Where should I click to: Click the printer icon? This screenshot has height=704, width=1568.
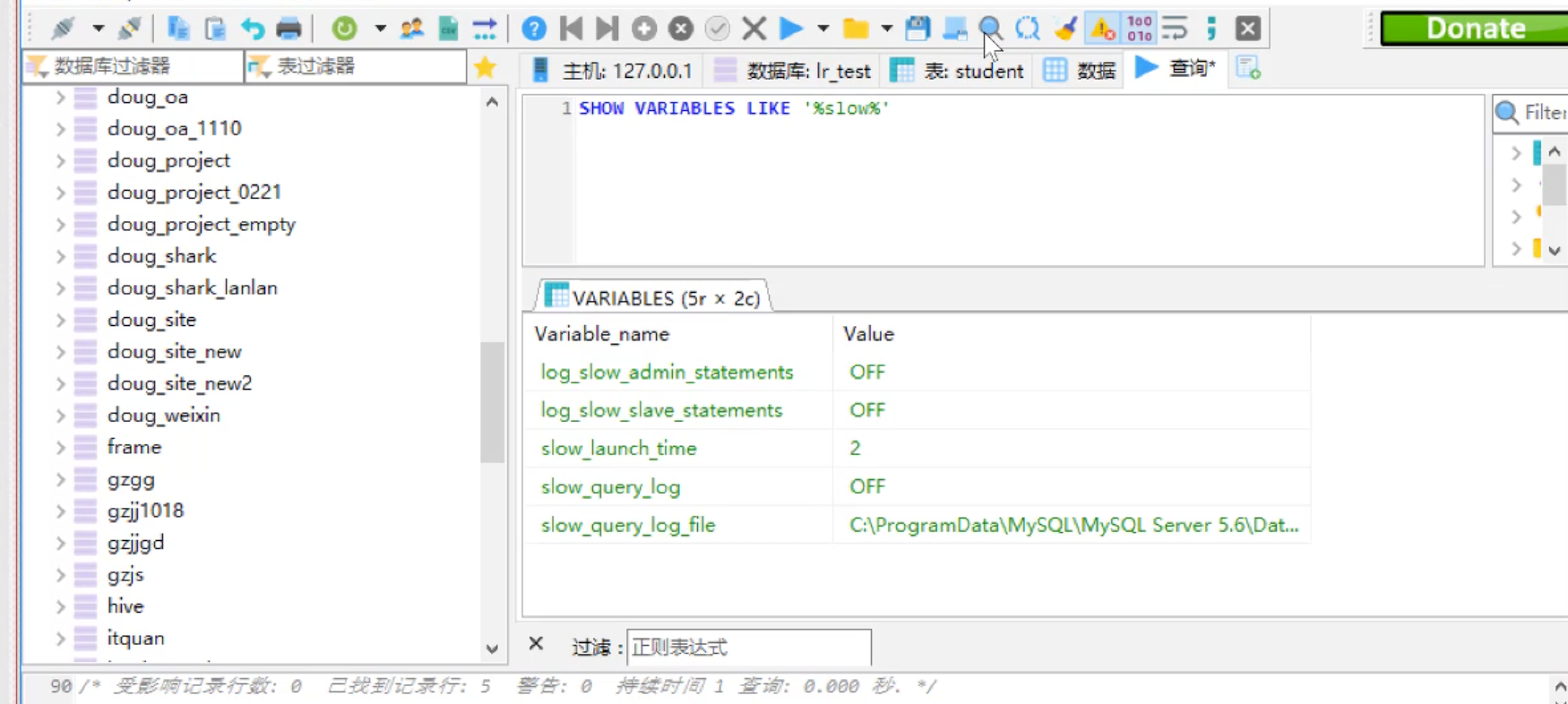click(289, 29)
